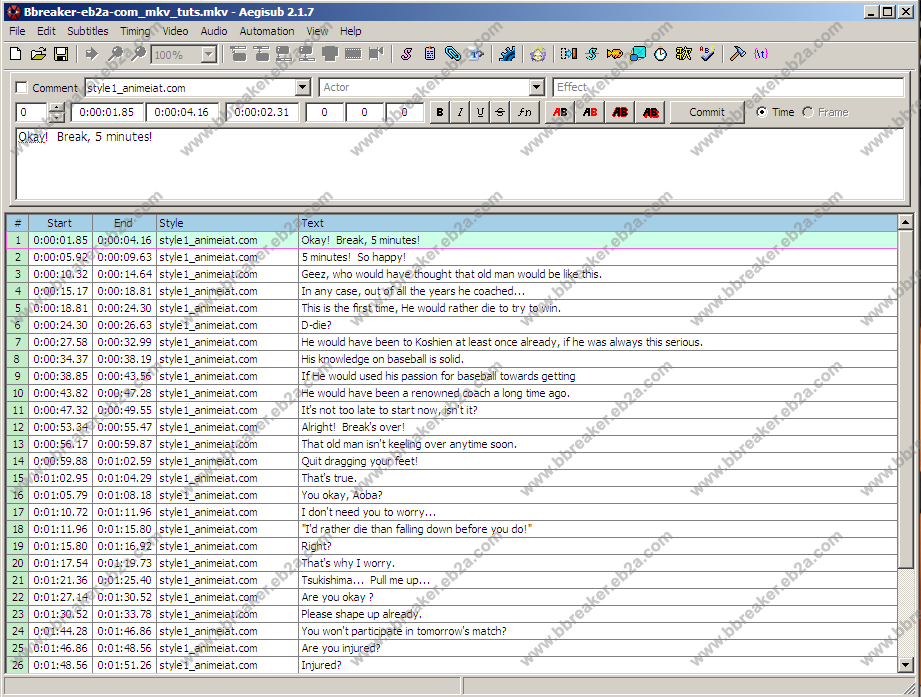Expand the style dropdown showing style1_animeiat.com

point(303,88)
